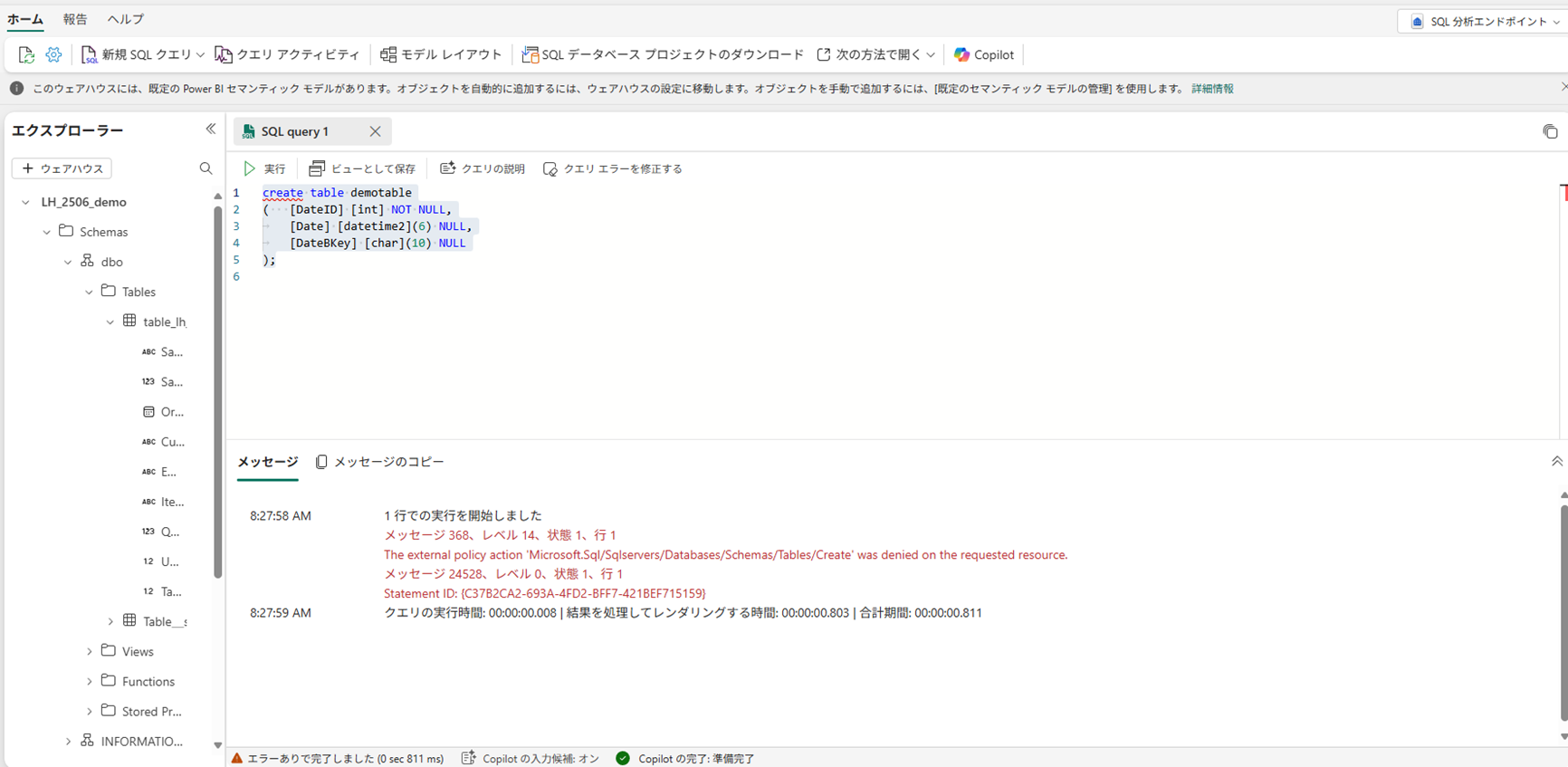Click クエリの説明
Image resolution: width=1568 pixels, height=767 pixels.
pyautogui.click(x=483, y=169)
